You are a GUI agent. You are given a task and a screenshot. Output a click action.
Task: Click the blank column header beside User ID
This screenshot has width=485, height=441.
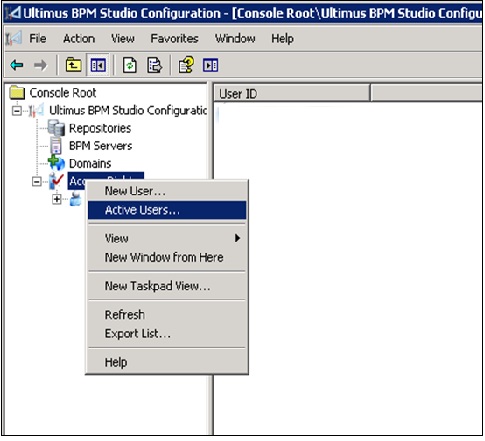pyautogui.click(x=427, y=93)
